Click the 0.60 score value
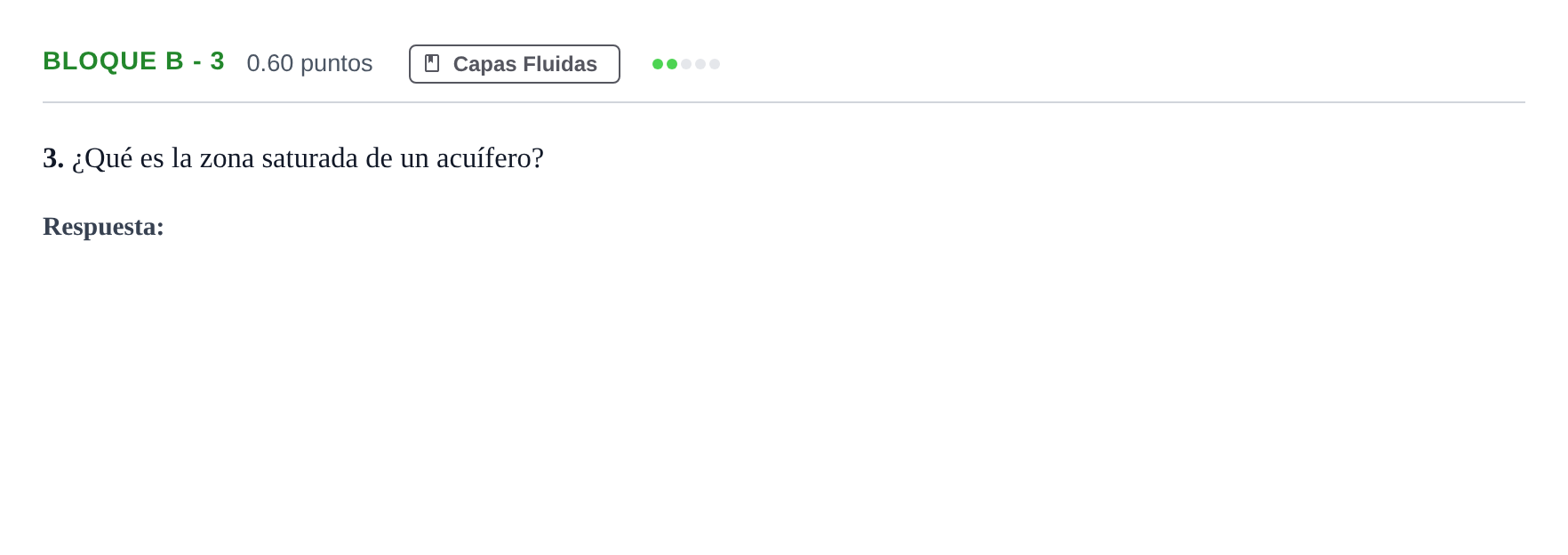The width and height of the screenshot is (1568, 555). coord(270,63)
